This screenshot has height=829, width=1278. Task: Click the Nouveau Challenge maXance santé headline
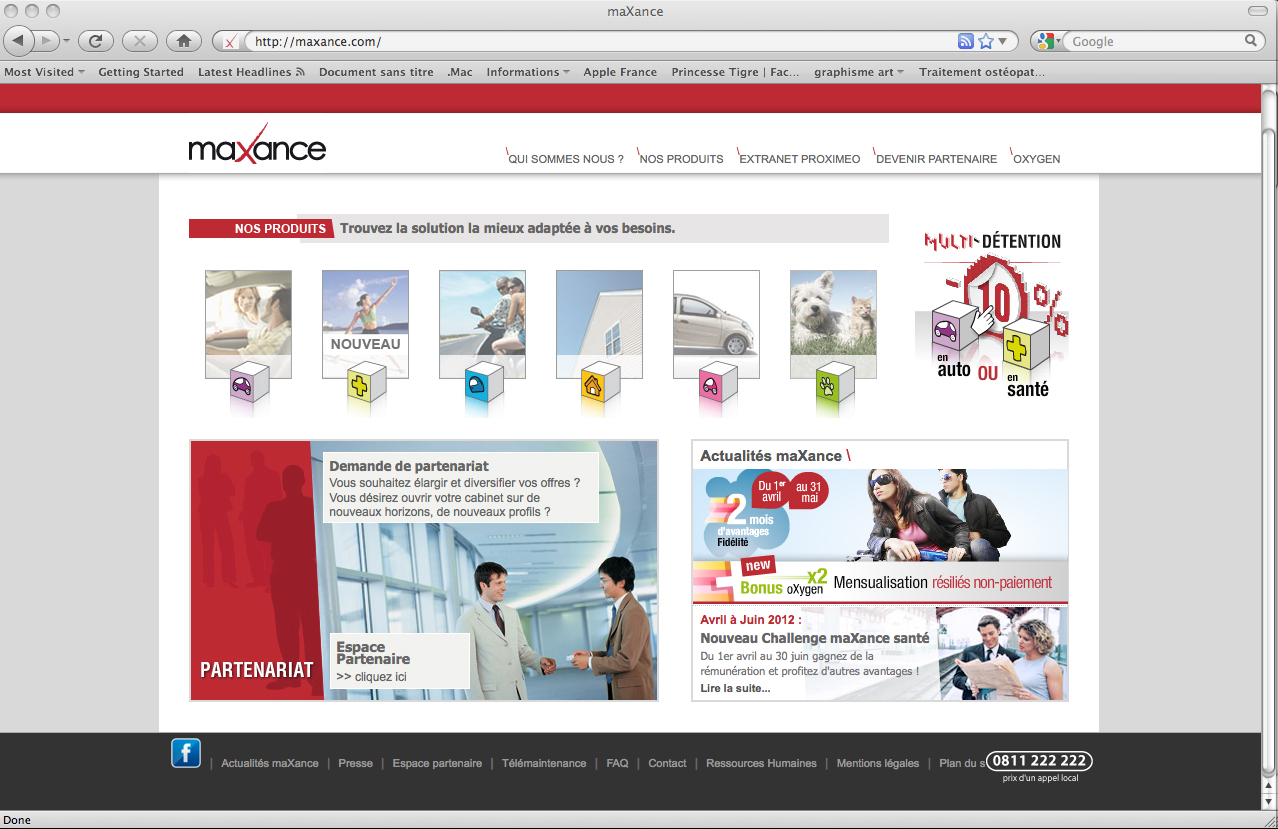815,638
